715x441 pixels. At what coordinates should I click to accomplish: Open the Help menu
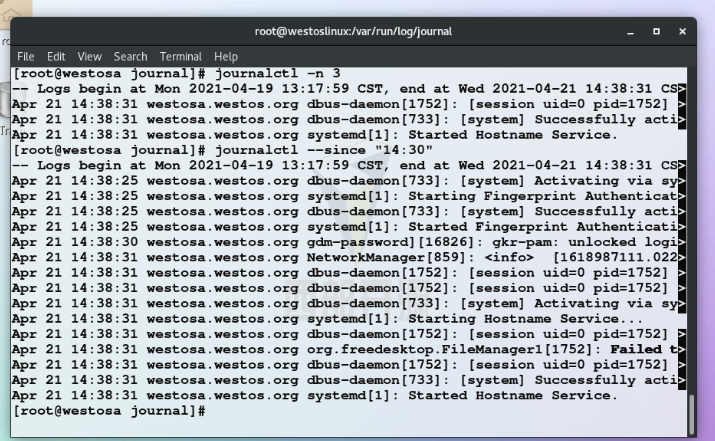point(226,57)
